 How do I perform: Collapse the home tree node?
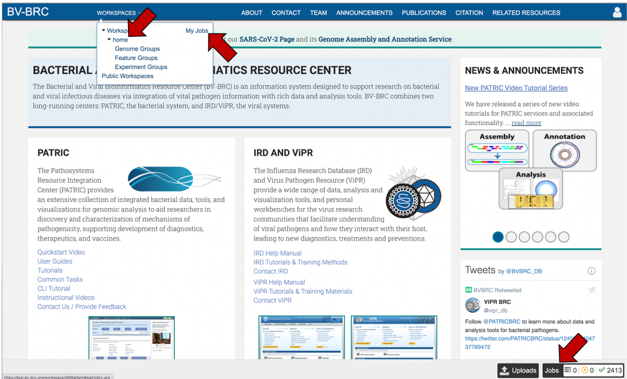coord(109,40)
